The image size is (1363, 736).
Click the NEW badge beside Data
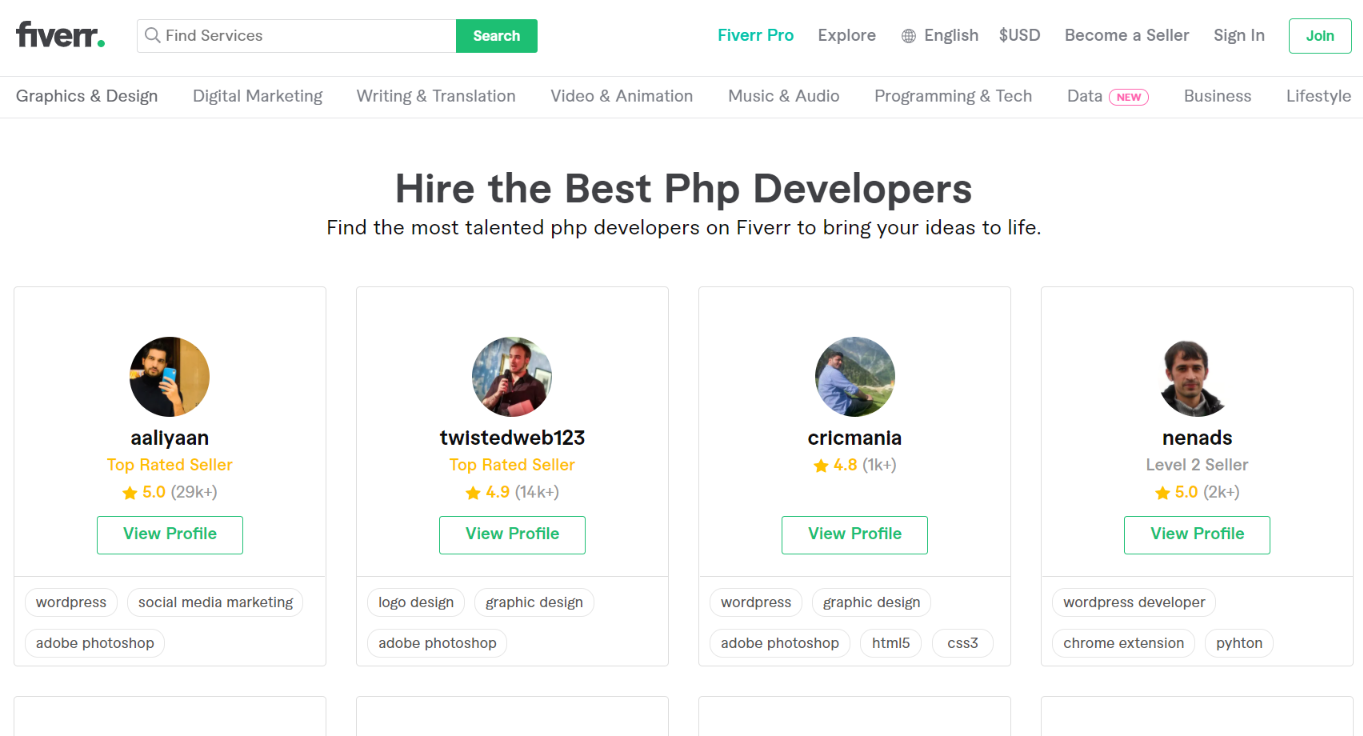click(x=1129, y=97)
